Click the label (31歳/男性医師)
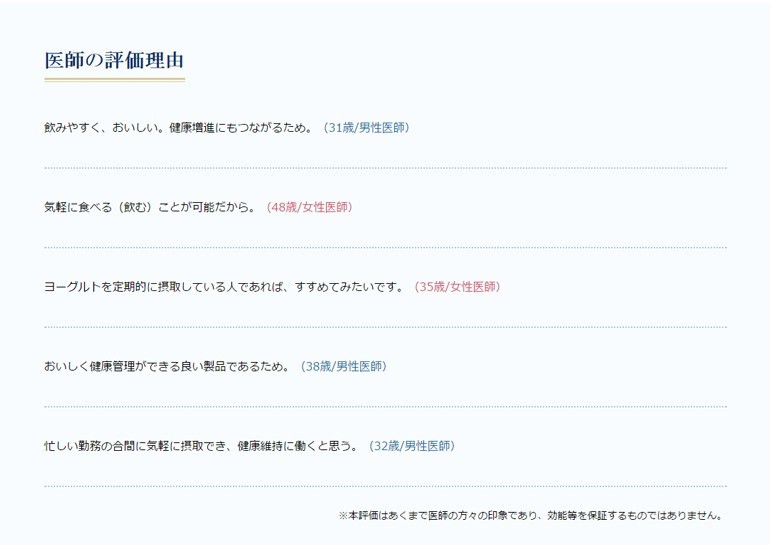Image resolution: width=770 pixels, height=545 pixels. [366, 128]
